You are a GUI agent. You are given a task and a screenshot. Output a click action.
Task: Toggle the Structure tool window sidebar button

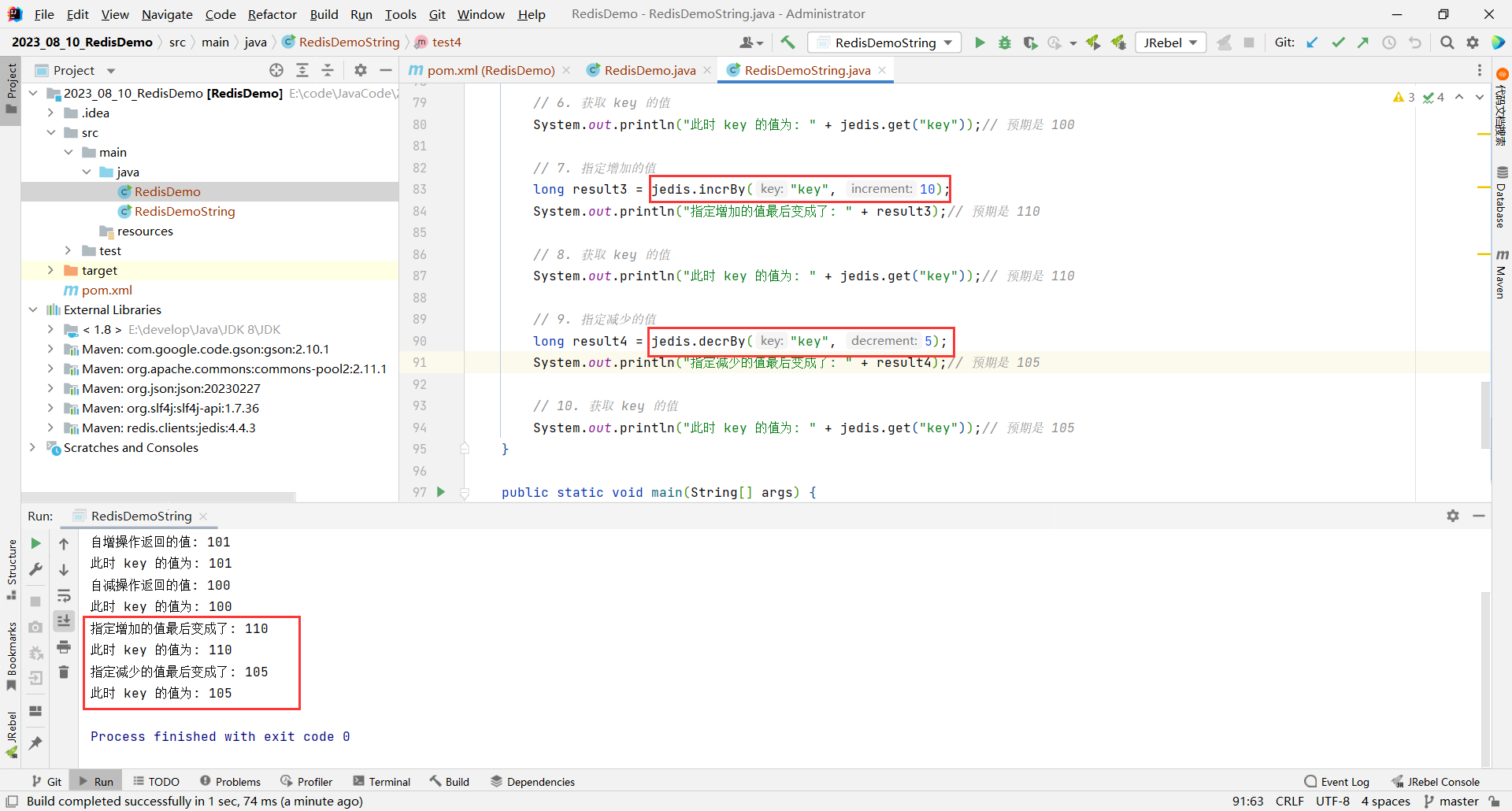point(11,568)
